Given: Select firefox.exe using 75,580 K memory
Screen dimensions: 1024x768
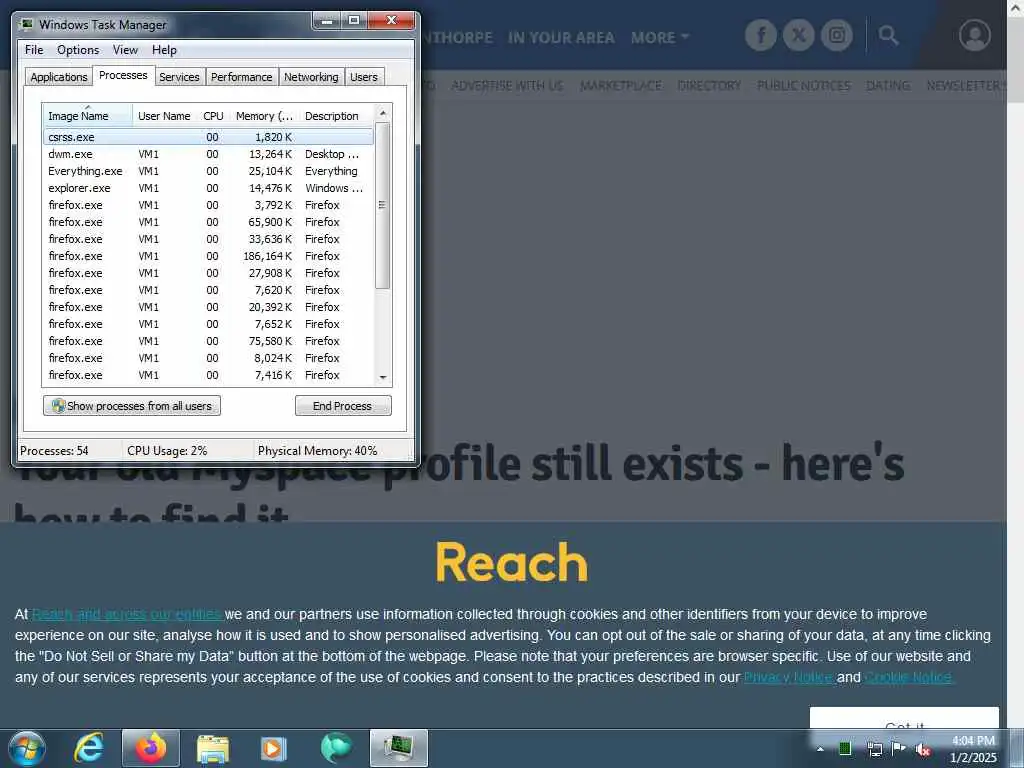Looking at the screenshot, I should tap(208, 341).
